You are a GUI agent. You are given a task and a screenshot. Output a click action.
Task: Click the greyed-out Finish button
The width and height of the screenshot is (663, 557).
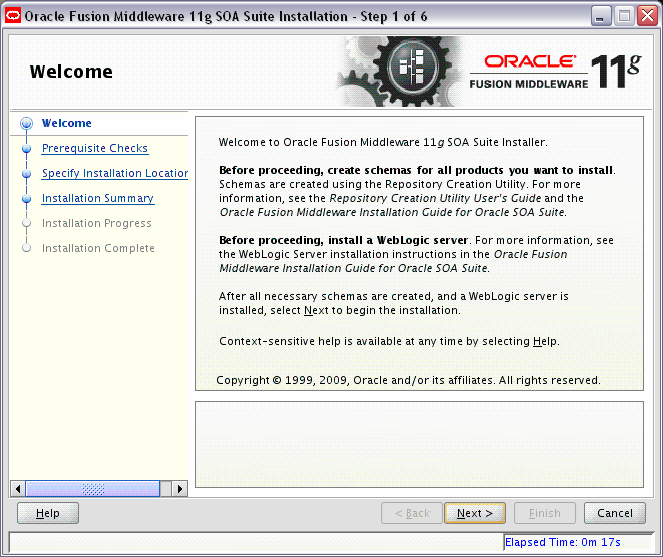point(545,513)
